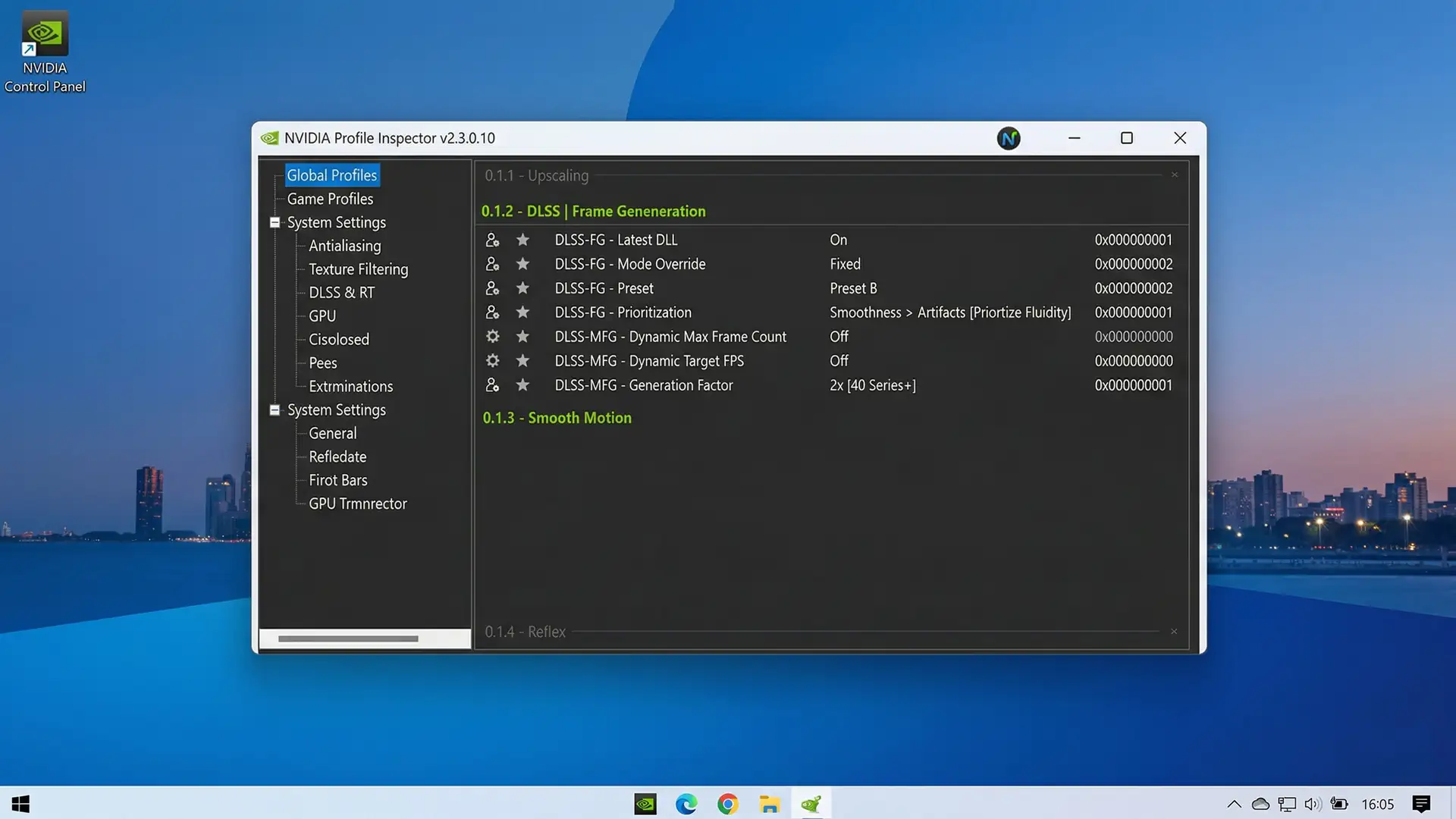
Task: Click the sidebar horizontal scrollbar
Action: point(348,639)
